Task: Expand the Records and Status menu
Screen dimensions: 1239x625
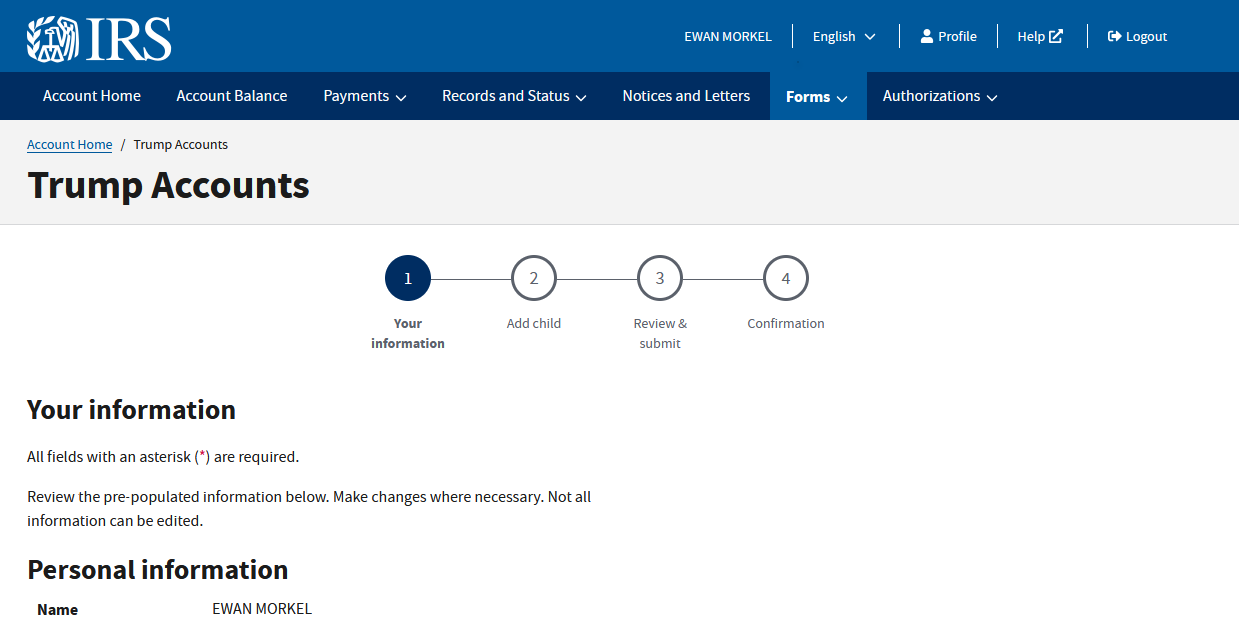Action: click(x=514, y=96)
